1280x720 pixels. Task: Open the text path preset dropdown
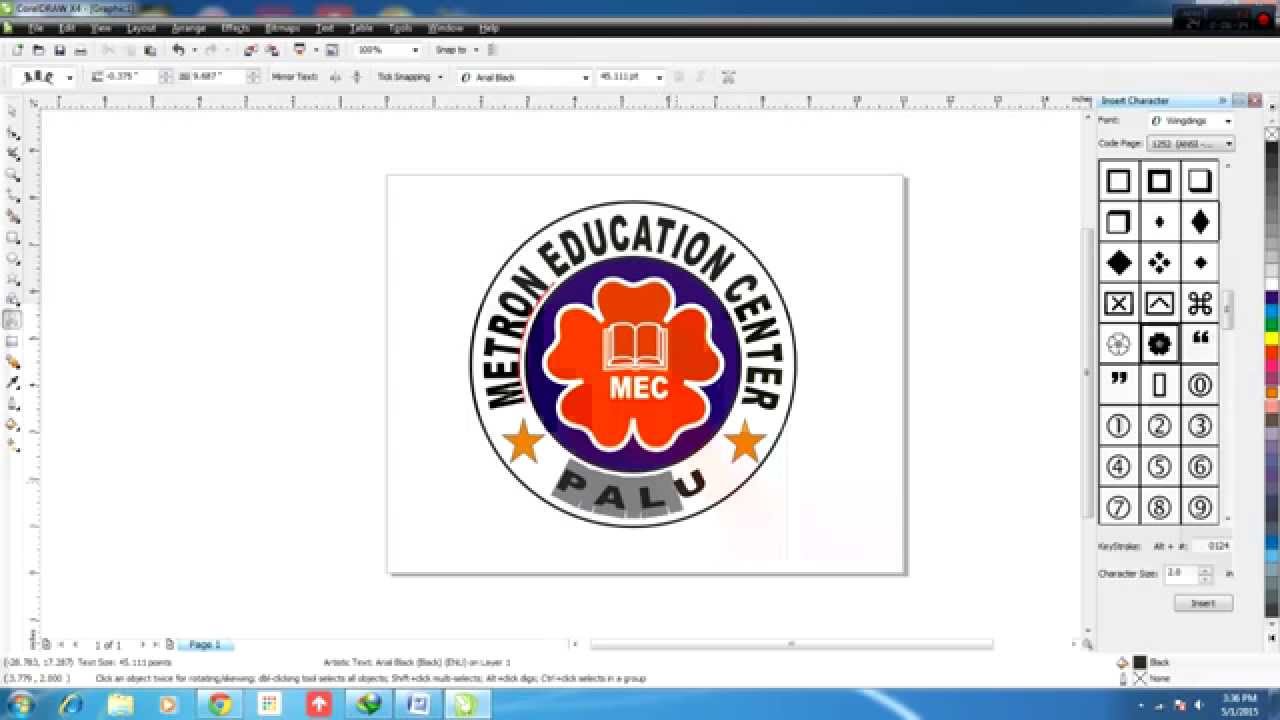[70, 77]
